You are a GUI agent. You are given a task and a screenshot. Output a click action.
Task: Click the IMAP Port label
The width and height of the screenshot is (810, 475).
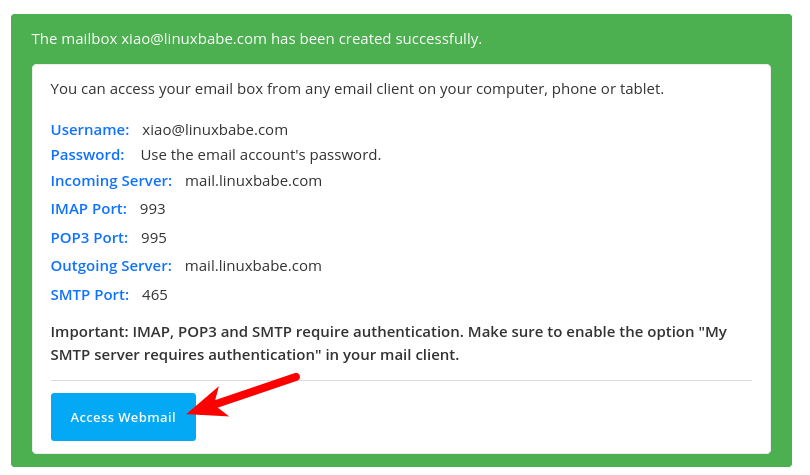(x=89, y=209)
